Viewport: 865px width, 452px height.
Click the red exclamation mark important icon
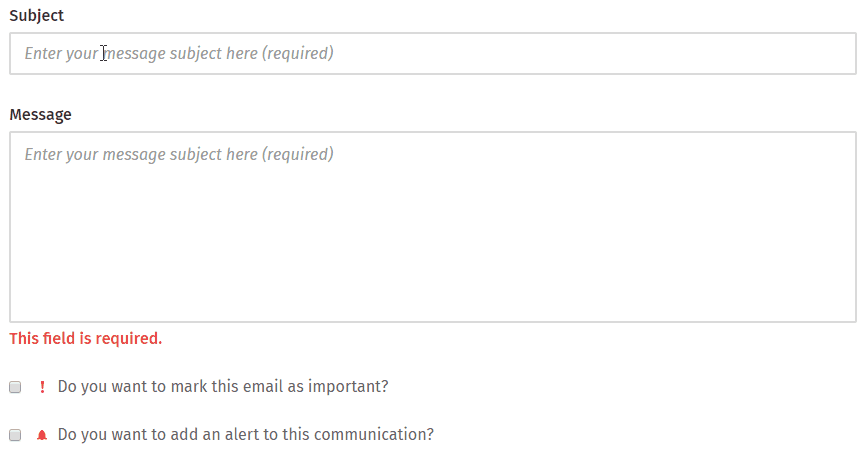pos(42,387)
